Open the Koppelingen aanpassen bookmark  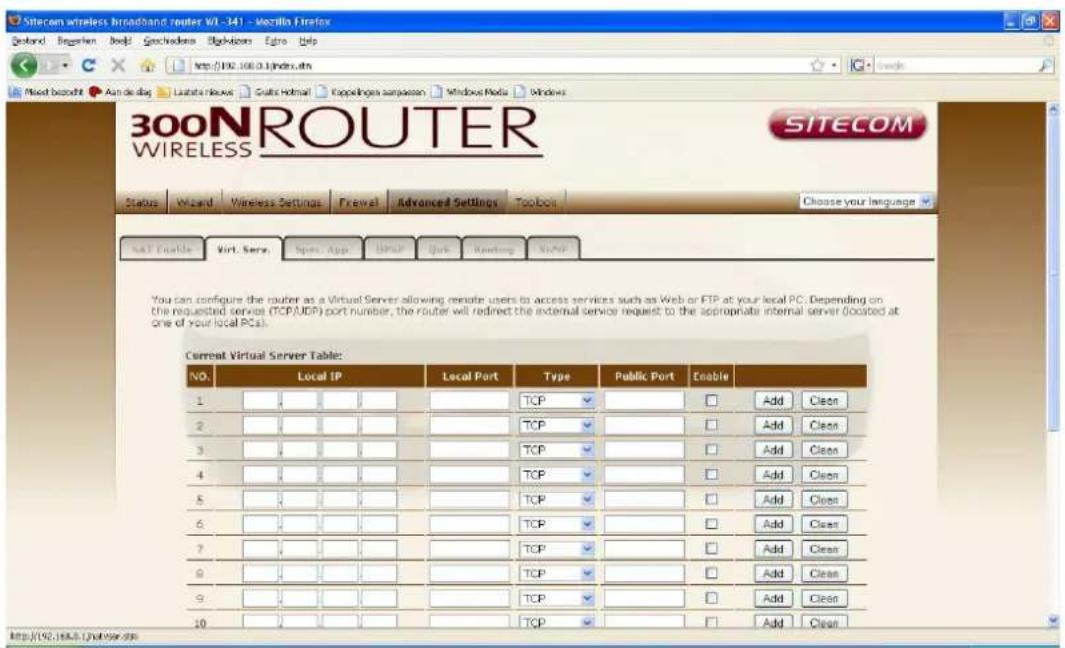pyautogui.click(x=371, y=92)
